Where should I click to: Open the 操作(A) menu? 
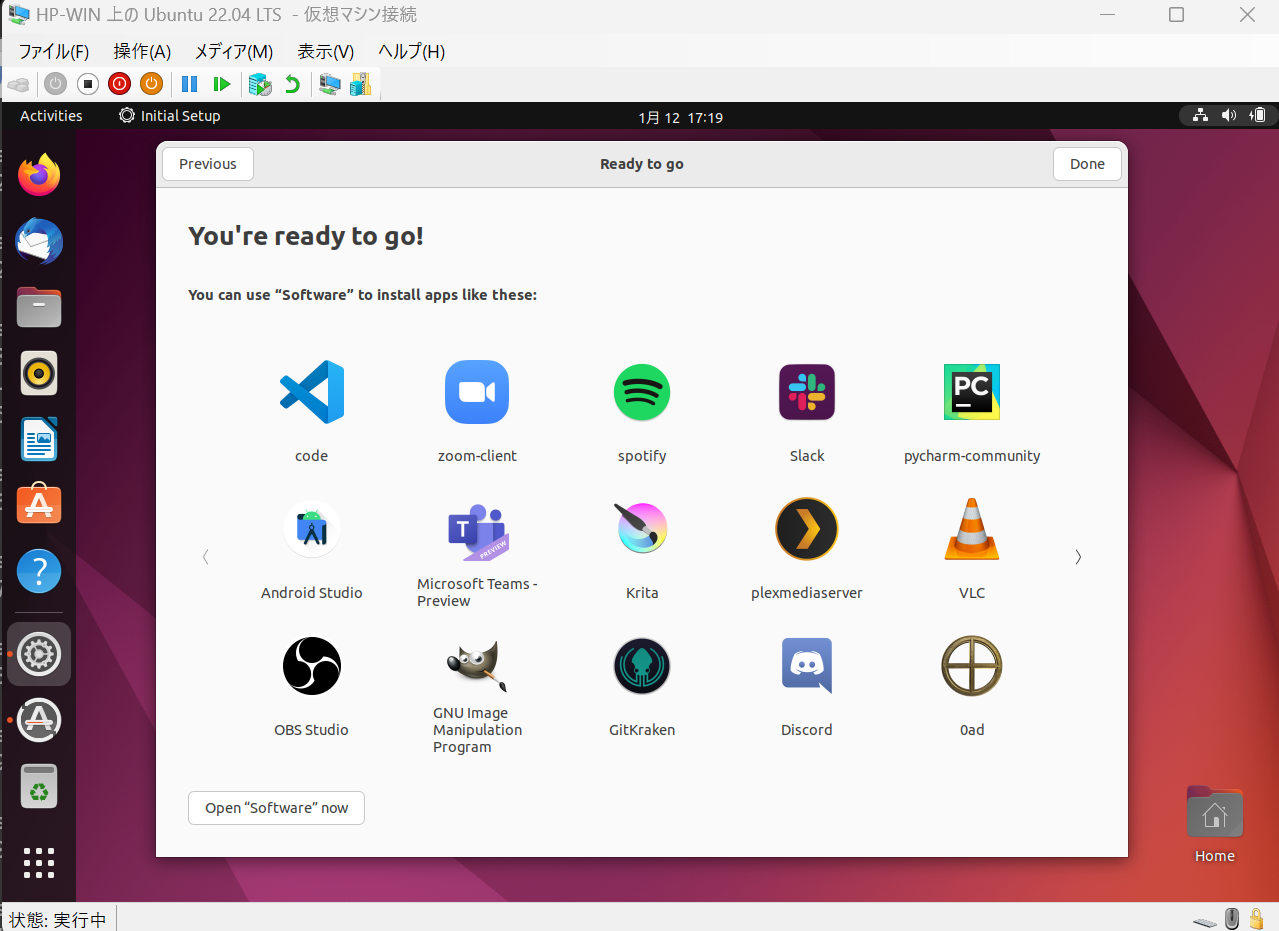142,51
